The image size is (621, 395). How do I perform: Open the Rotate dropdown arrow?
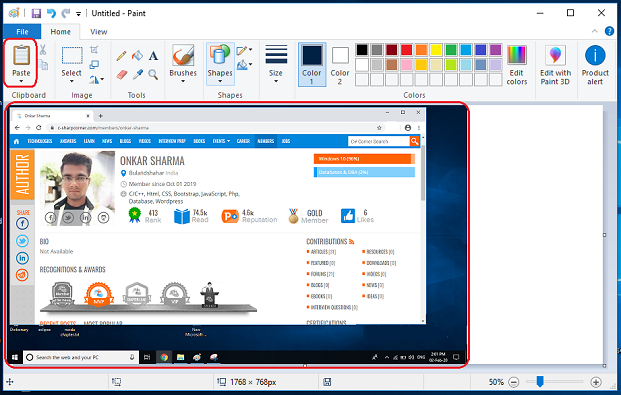click(102, 80)
